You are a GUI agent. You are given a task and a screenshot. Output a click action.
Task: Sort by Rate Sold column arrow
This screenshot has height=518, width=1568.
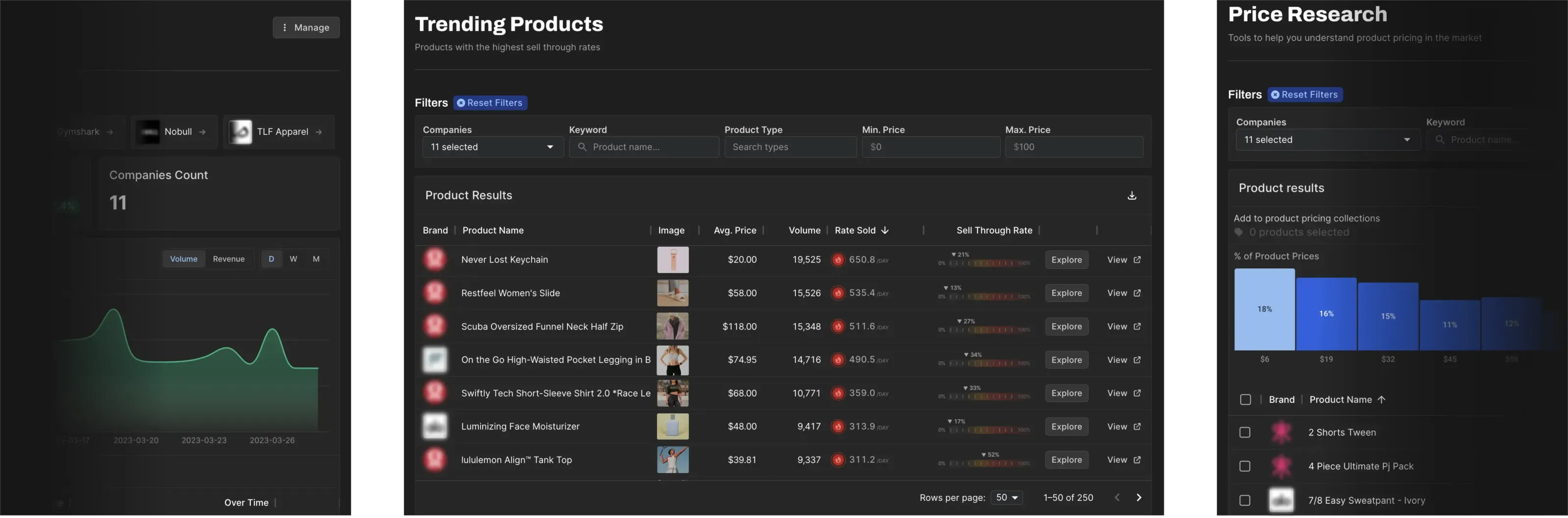coord(885,231)
